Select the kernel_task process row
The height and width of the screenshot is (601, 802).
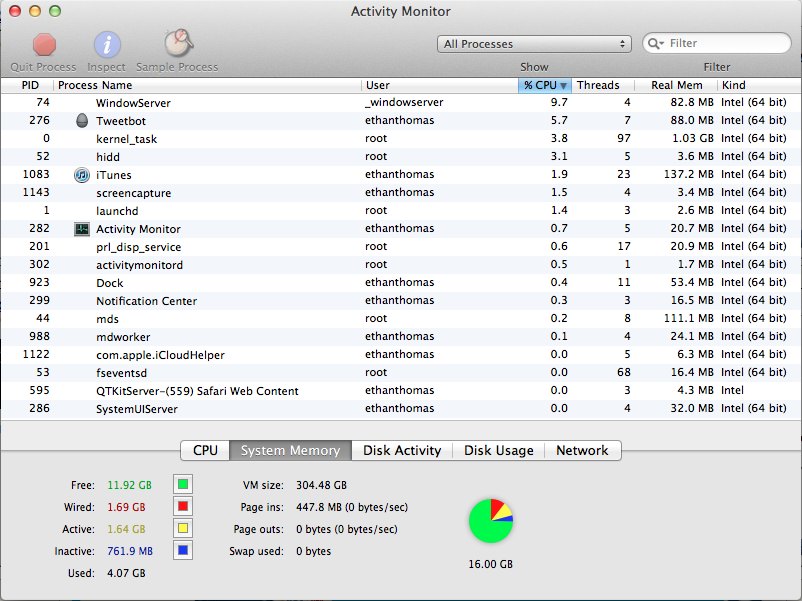pyautogui.click(x=401, y=139)
